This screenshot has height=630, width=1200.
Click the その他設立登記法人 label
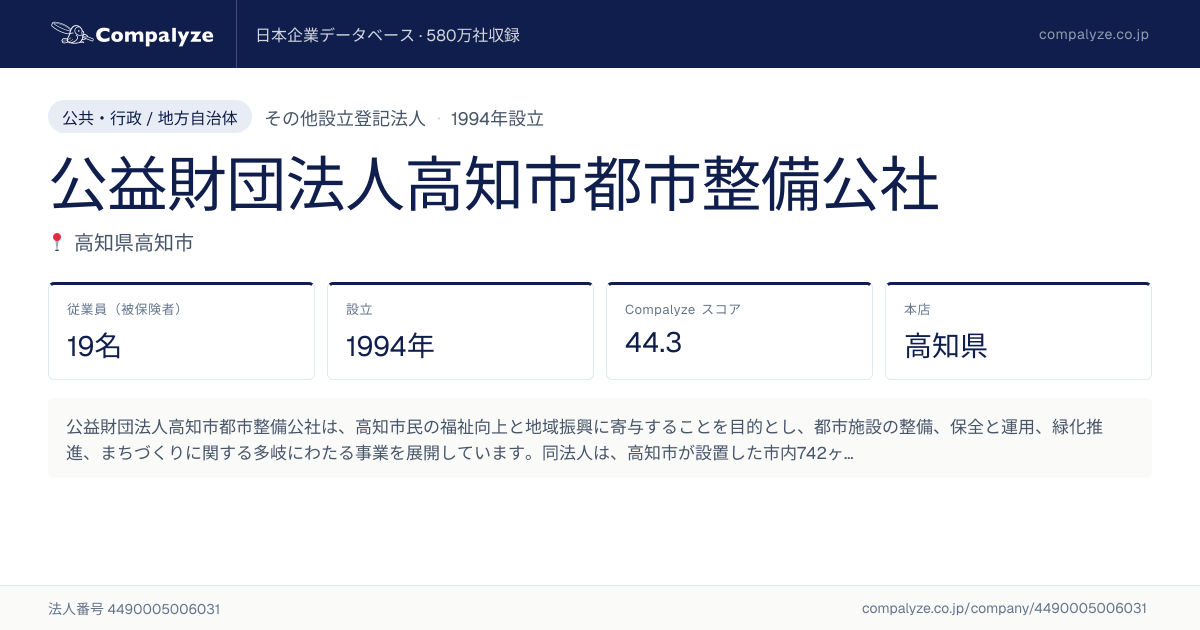[345, 118]
